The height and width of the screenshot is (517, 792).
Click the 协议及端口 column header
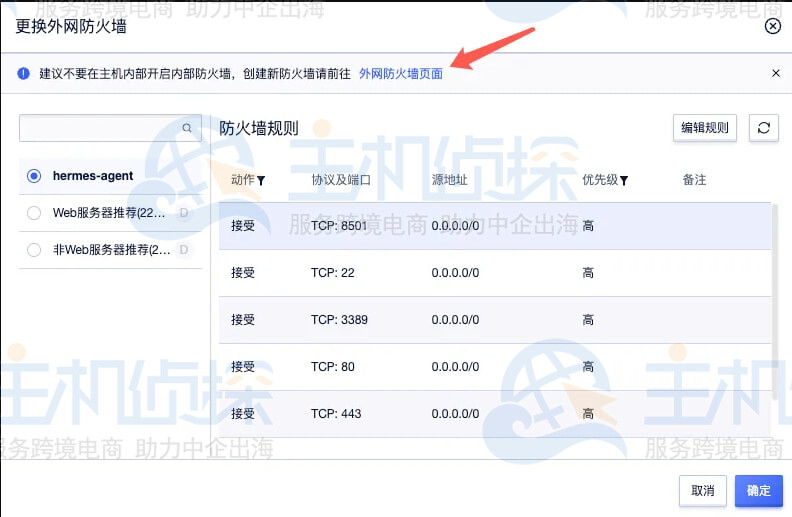coord(341,180)
